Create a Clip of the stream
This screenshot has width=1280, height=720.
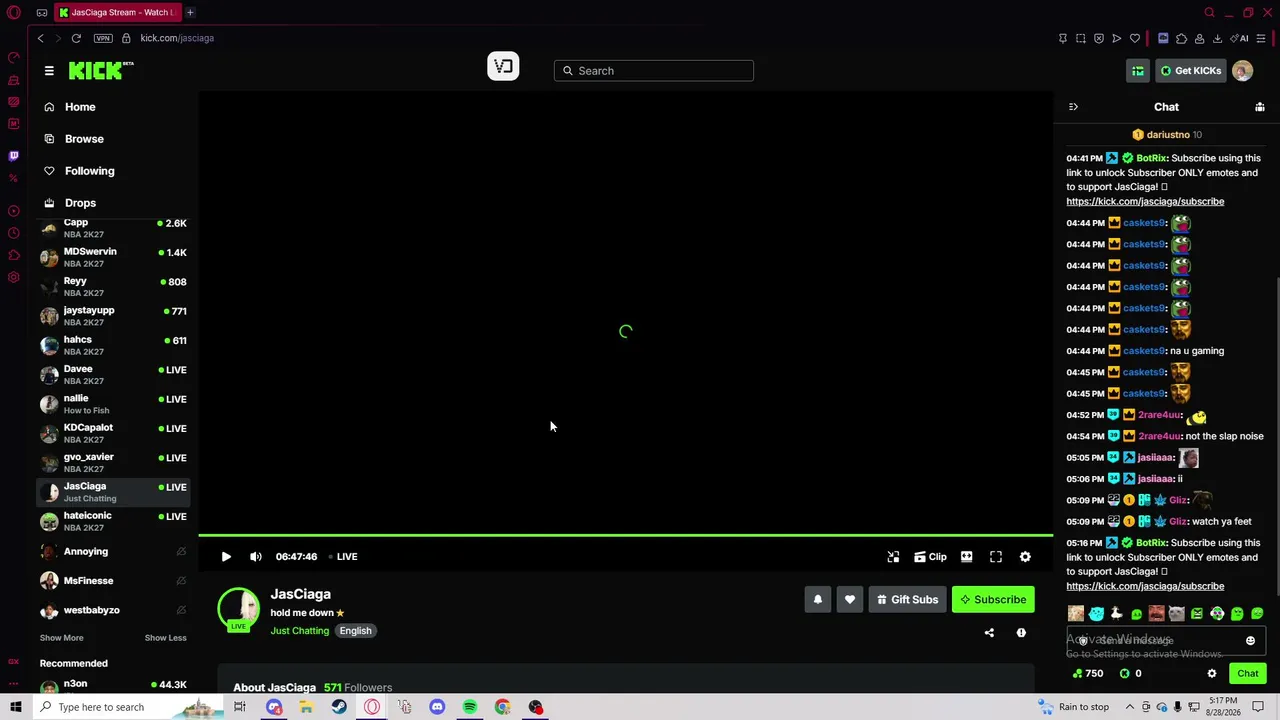coord(930,557)
